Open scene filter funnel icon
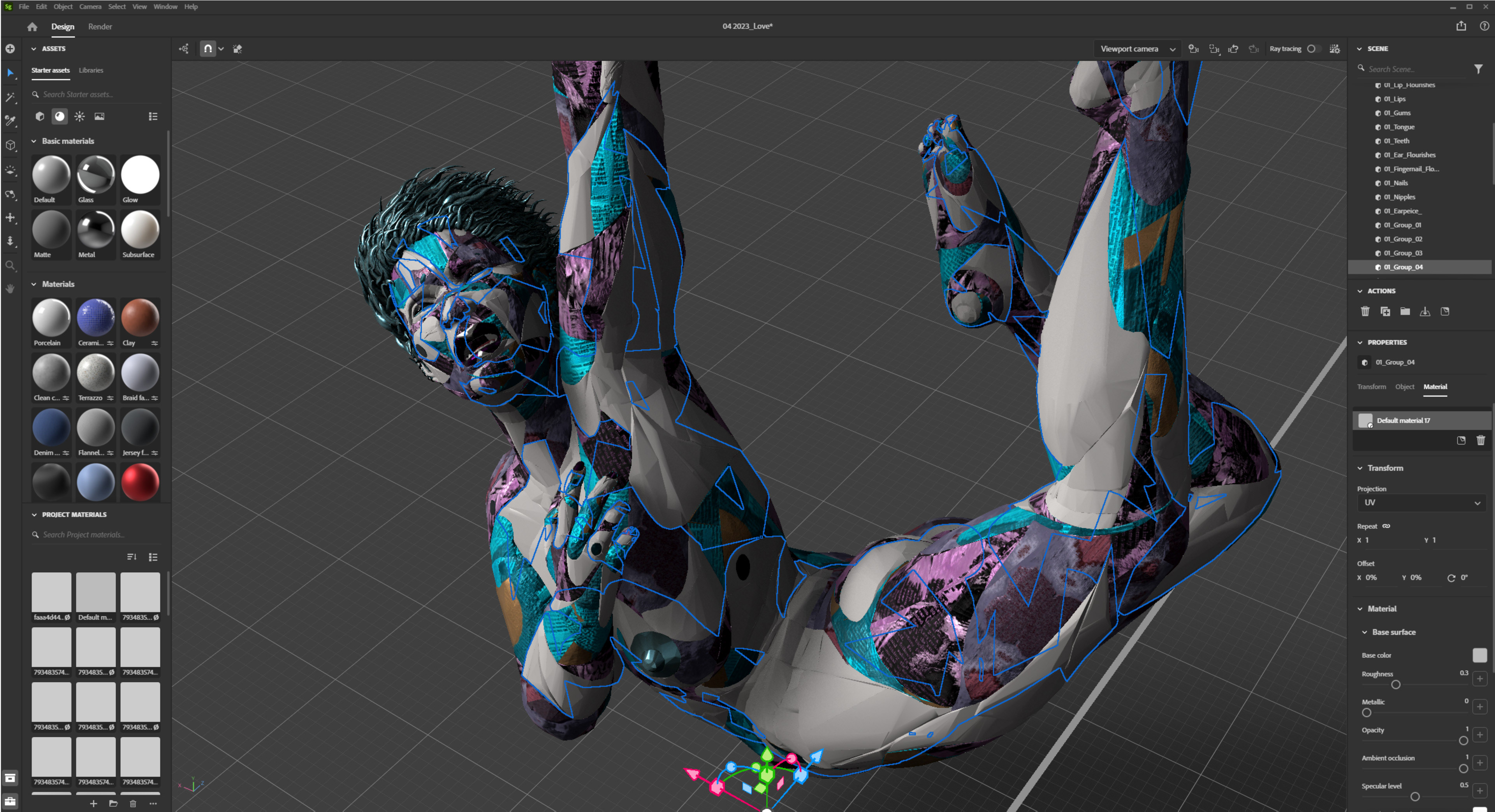This screenshot has height=812, width=1495. tap(1477, 69)
